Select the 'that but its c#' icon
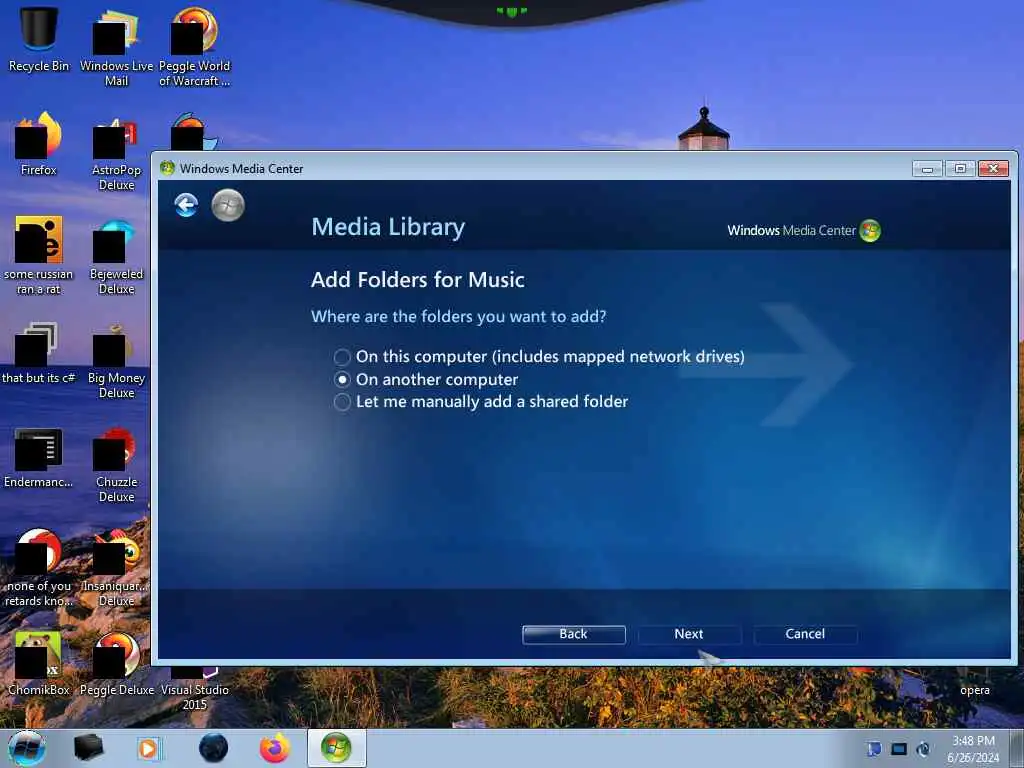 39,353
